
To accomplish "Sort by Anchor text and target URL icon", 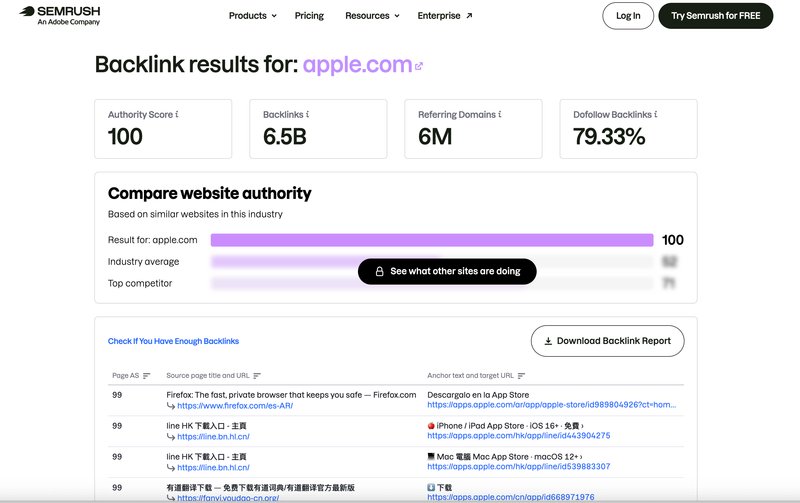I will 521,376.
